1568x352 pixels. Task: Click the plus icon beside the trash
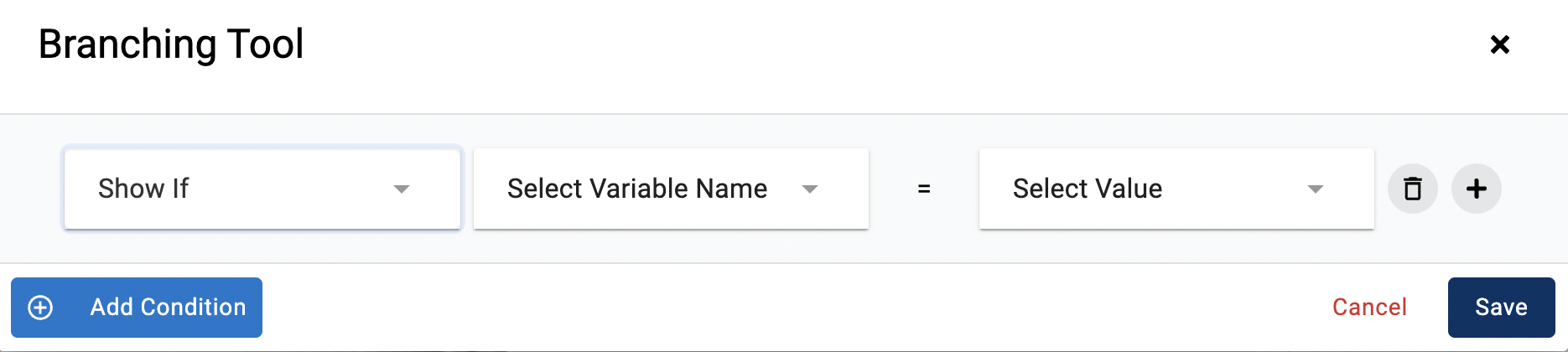tap(1477, 189)
